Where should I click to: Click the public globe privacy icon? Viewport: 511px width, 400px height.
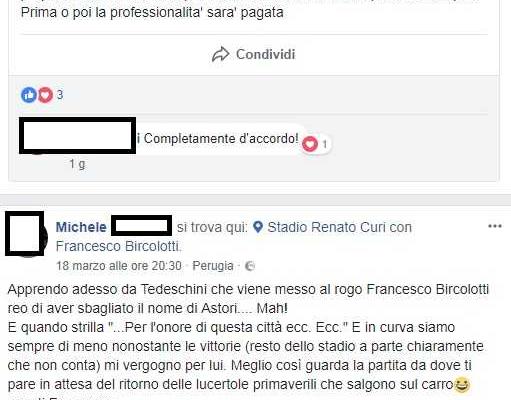coord(250,266)
